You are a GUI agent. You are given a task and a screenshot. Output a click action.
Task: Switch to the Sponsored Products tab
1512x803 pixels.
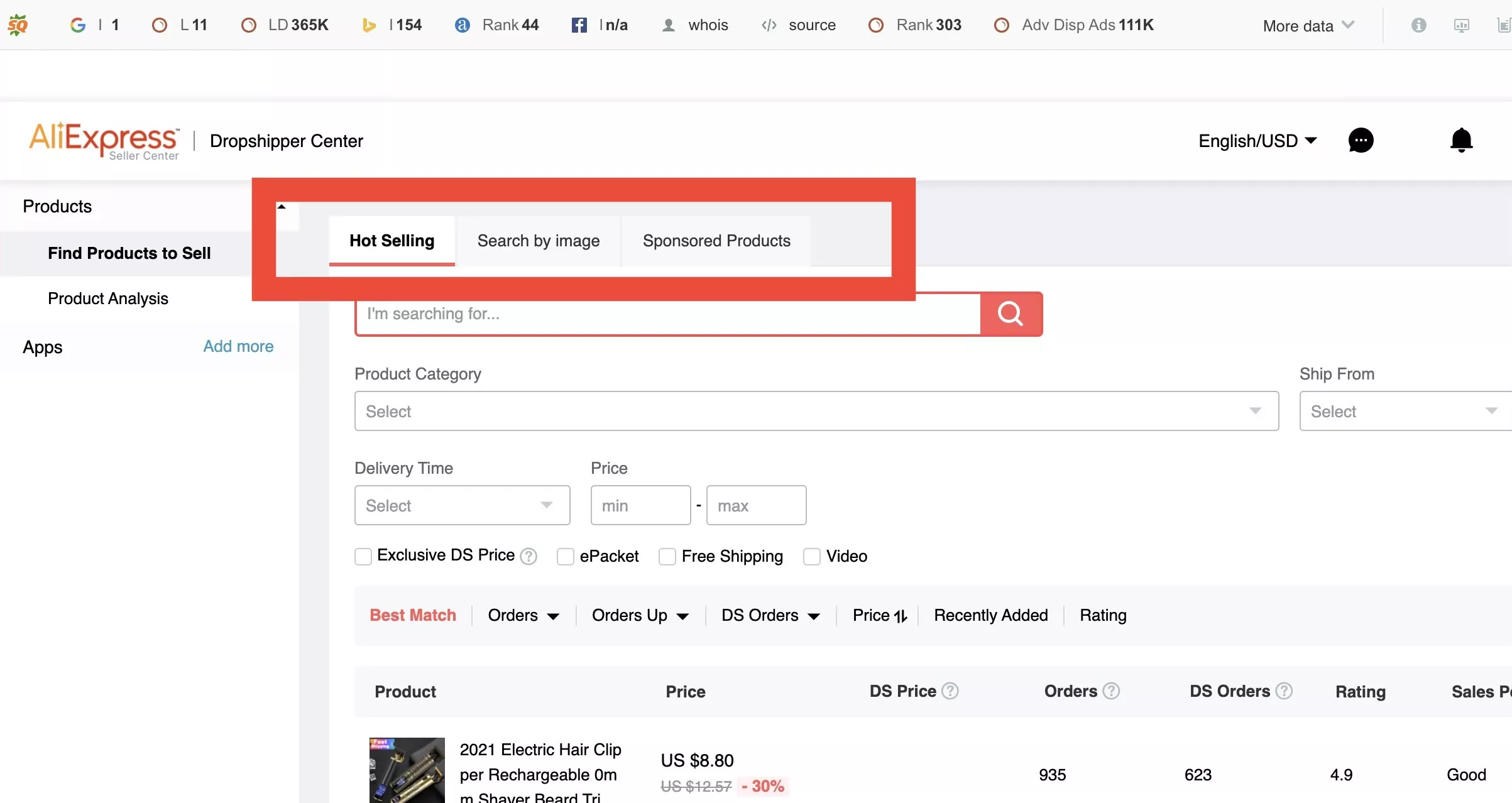point(716,240)
